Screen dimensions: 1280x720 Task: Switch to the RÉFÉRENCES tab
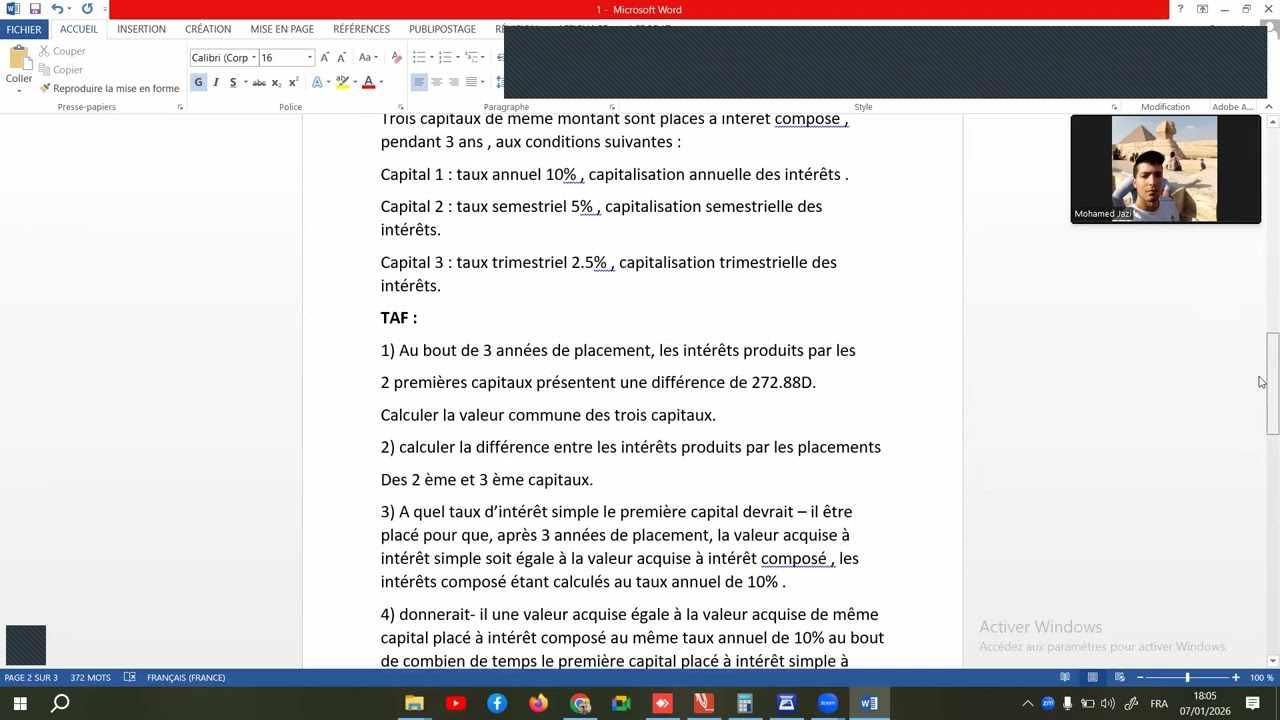coord(361,29)
